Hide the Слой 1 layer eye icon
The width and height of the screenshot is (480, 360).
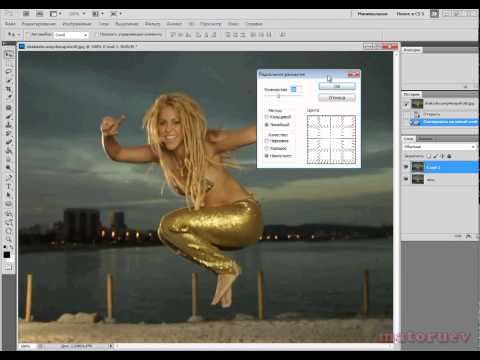[406, 167]
